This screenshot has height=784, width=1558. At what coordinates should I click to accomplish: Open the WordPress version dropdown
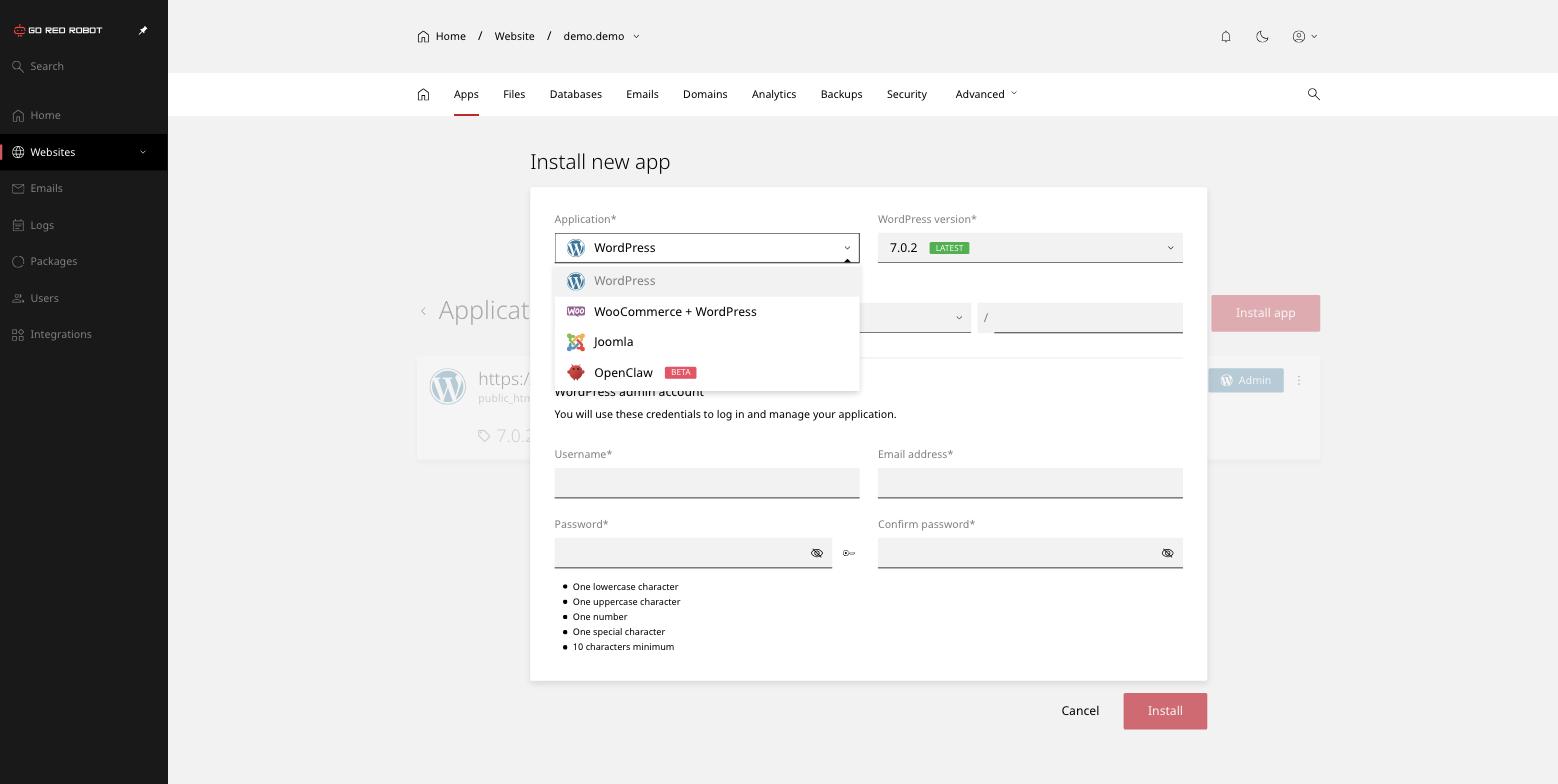pos(1030,248)
